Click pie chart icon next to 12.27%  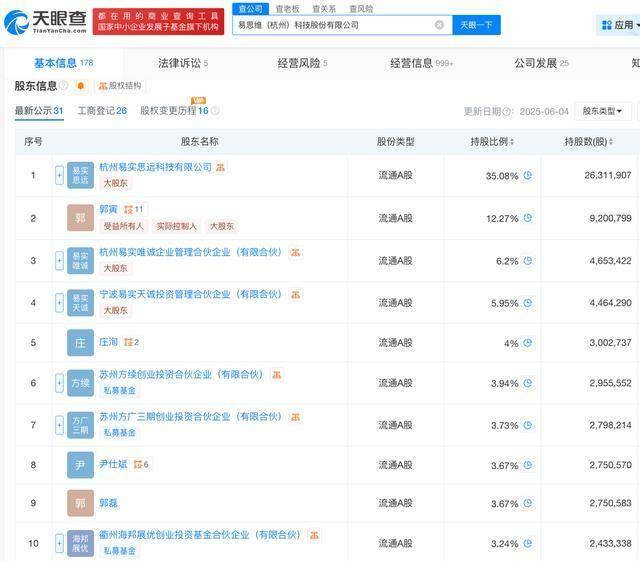point(528,218)
